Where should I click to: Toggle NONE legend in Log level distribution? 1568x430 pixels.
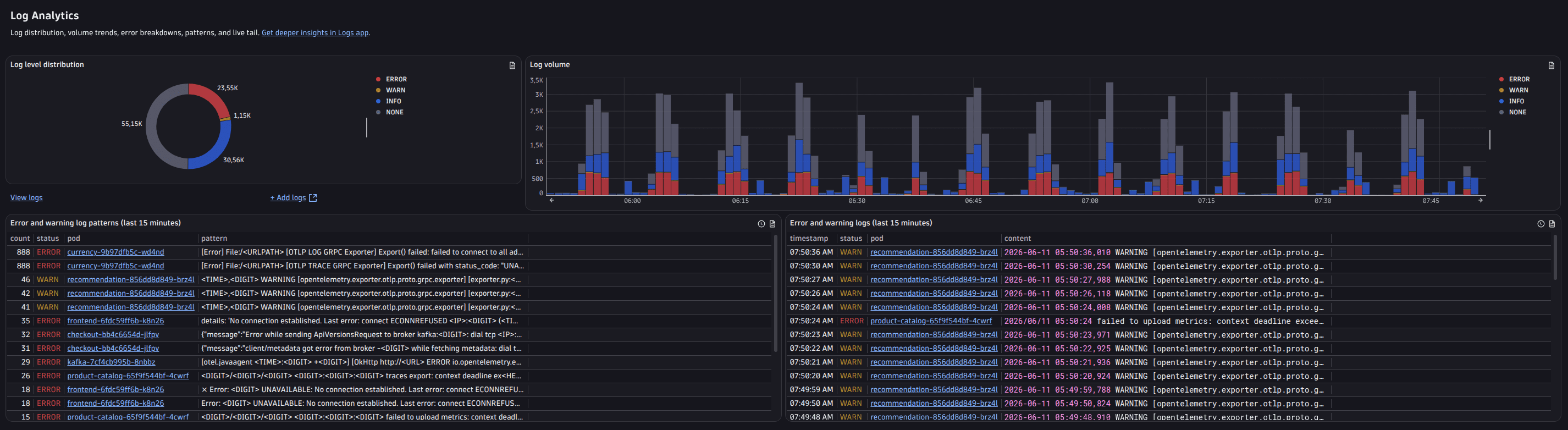tap(390, 112)
